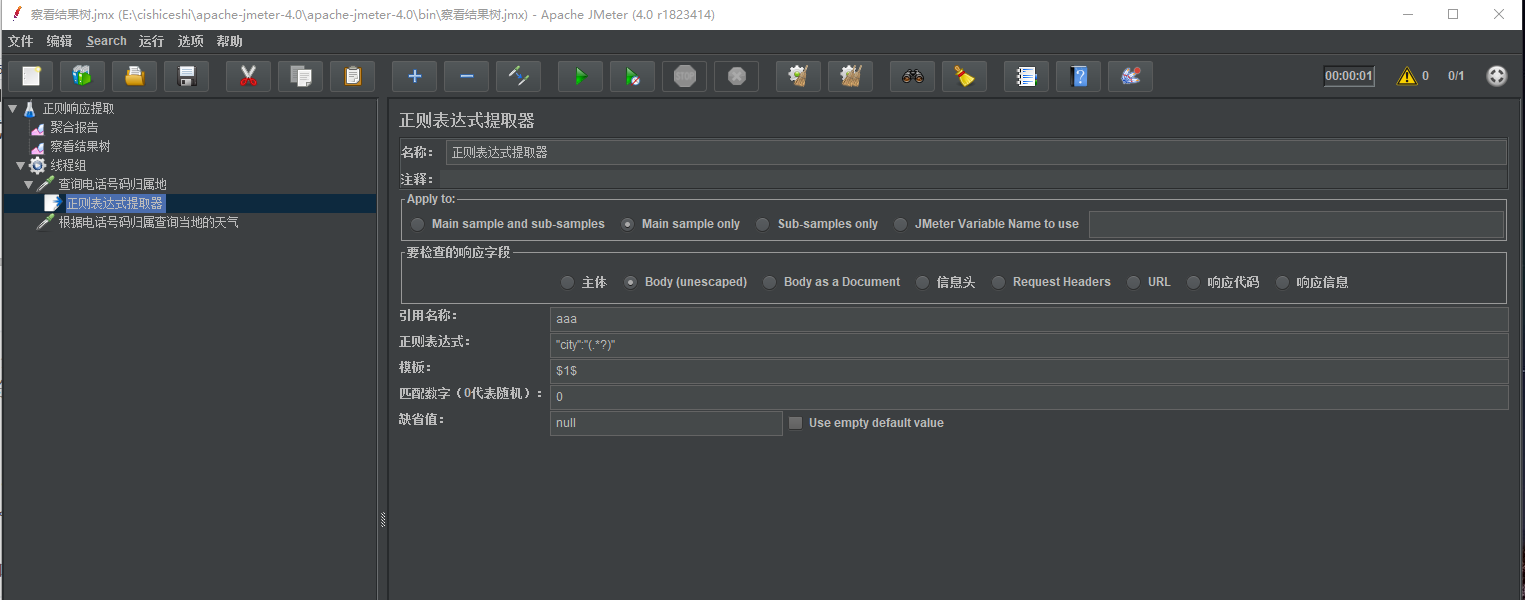Open the Search menu
The width and height of the screenshot is (1525, 600).
coord(106,41)
